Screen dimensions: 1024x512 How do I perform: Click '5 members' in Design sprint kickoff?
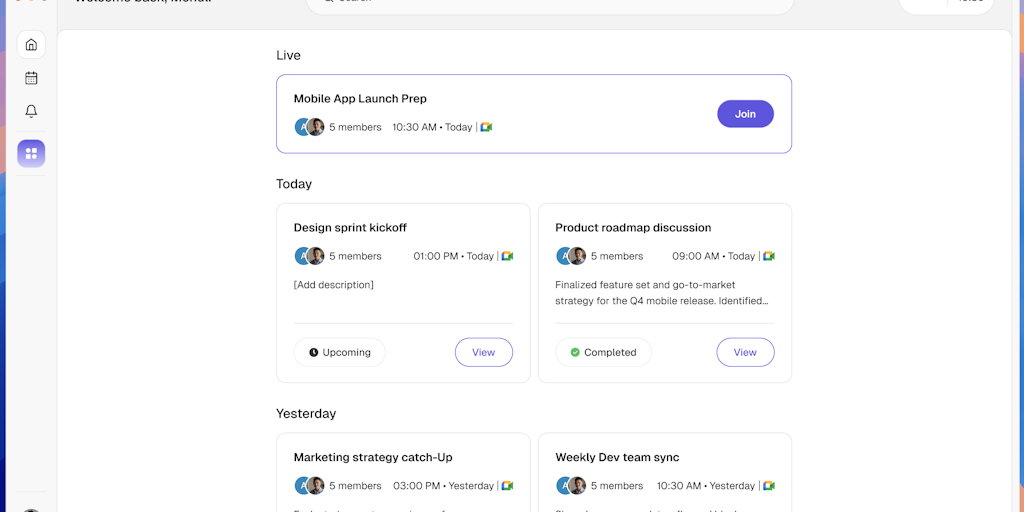(x=355, y=256)
